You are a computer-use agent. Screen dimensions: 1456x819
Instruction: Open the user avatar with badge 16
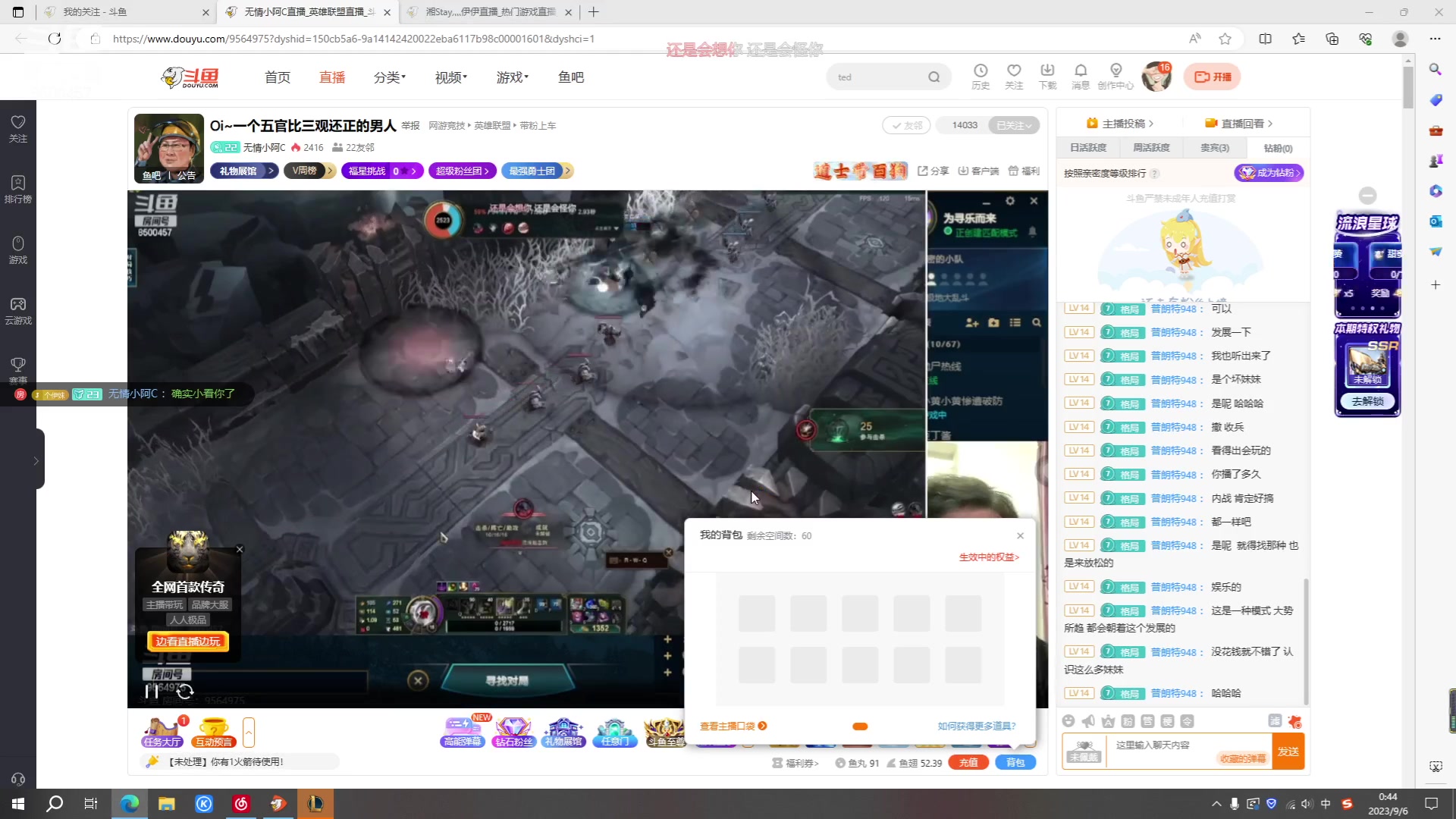coord(1156,77)
